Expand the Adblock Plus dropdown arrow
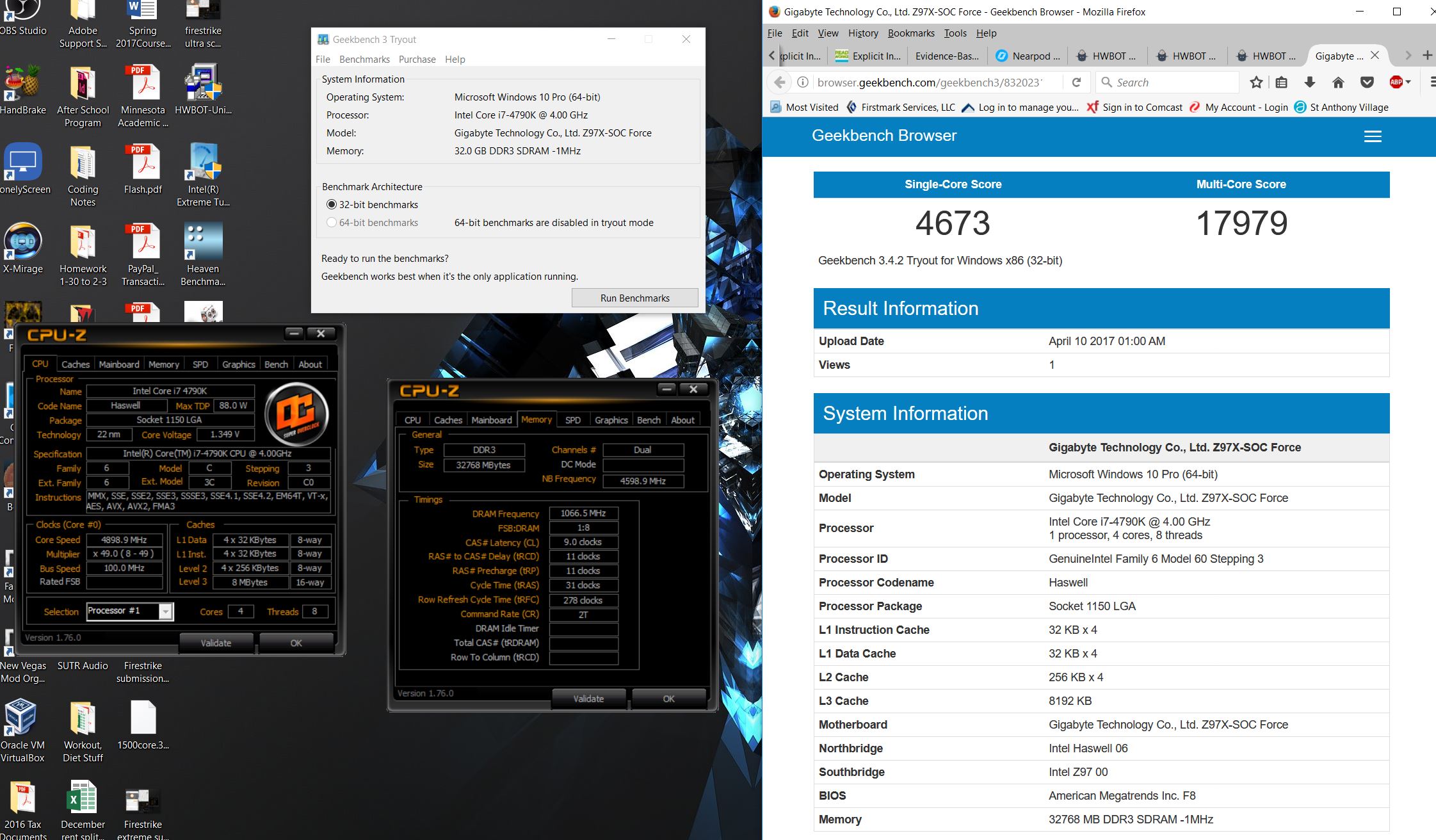1436x840 pixels. [x=1408, y=82]
